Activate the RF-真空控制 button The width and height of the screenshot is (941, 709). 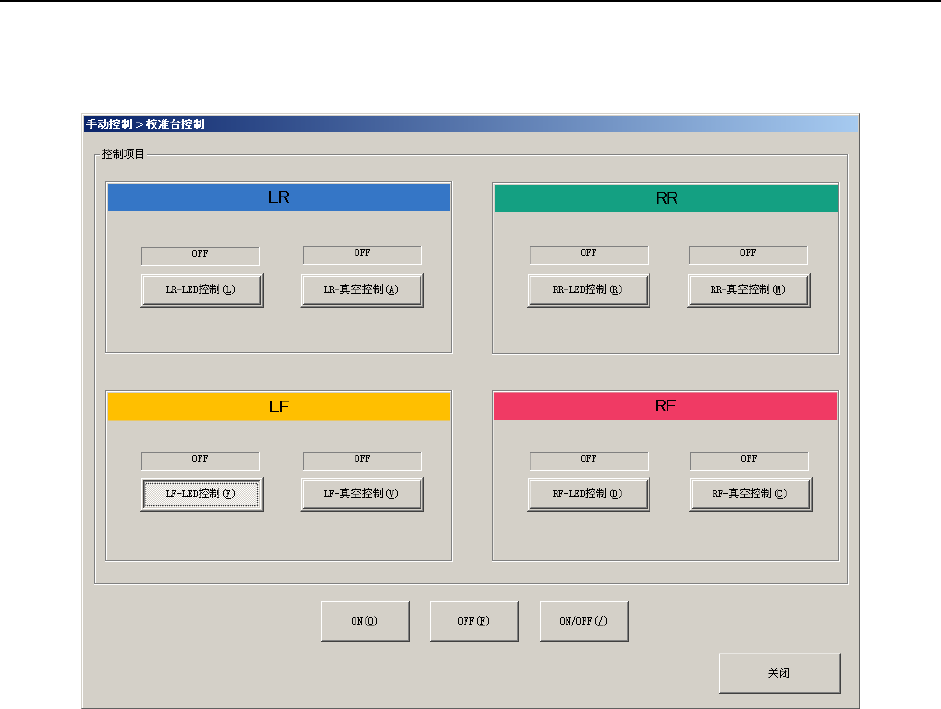pyautogui.click(x=751, y=495)
